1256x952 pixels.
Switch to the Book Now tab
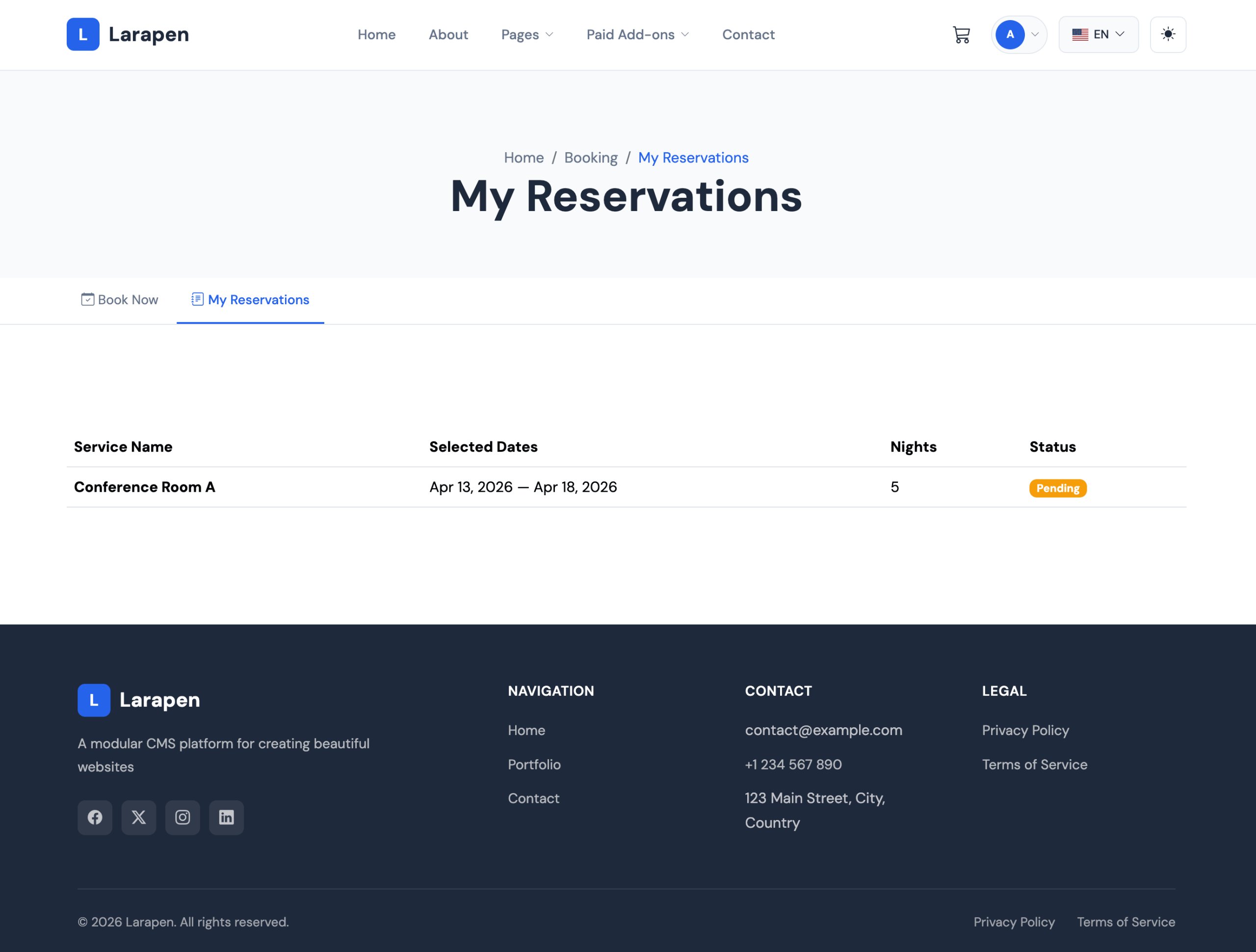[119, 300]
